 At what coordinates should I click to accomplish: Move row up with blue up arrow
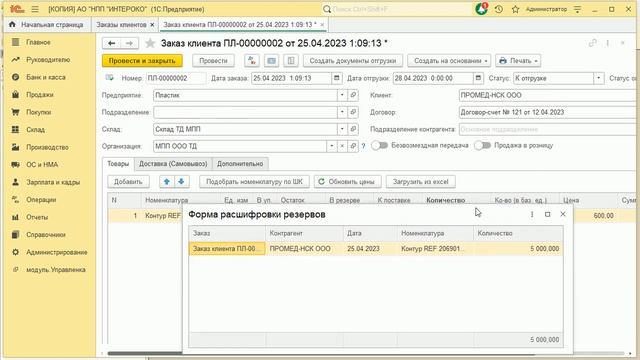(x=167, y=182)
